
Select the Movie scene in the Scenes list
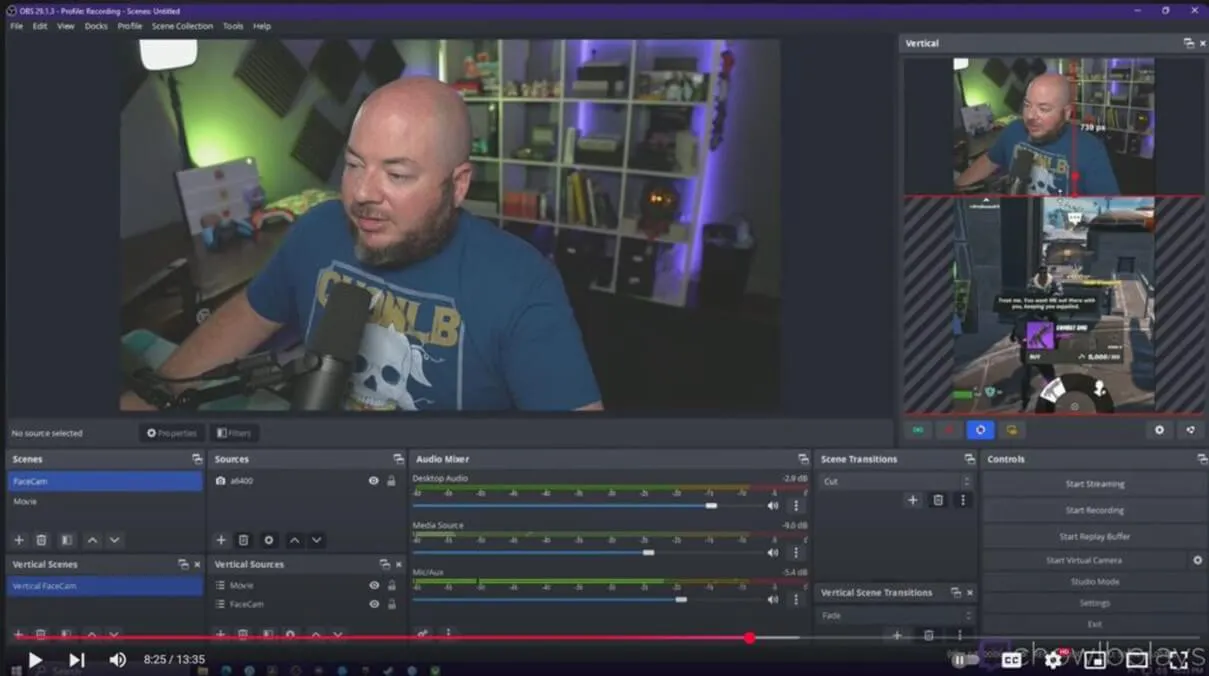[x=26, y=502]
